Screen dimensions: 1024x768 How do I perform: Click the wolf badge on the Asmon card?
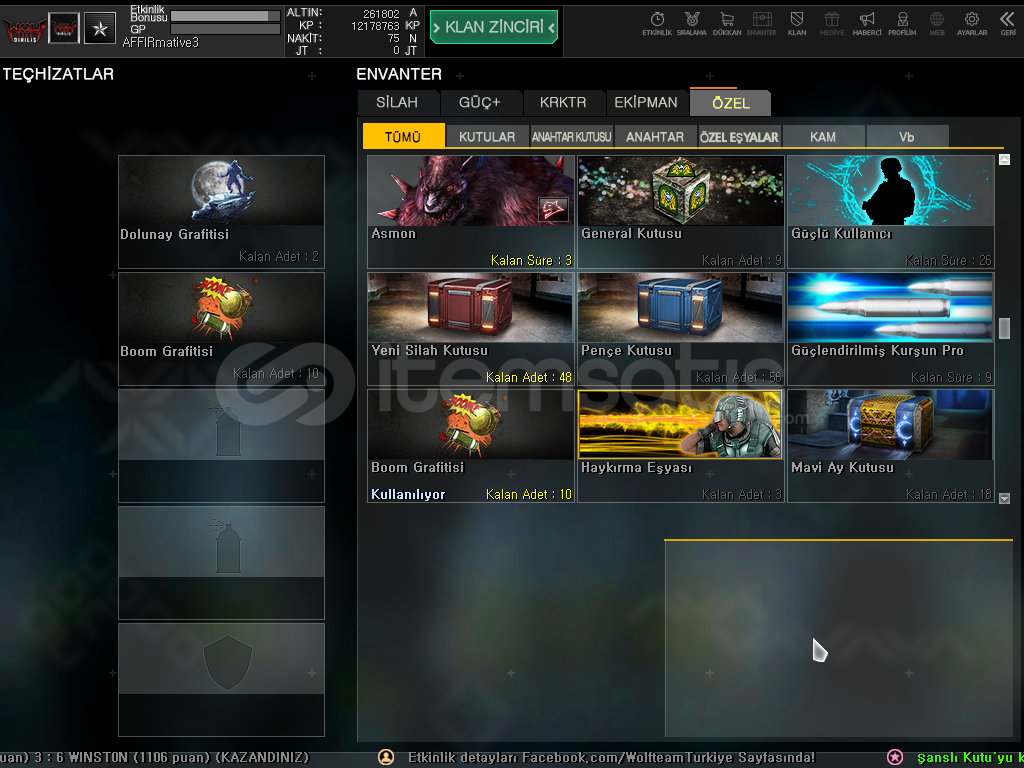[x=553, y=210]
